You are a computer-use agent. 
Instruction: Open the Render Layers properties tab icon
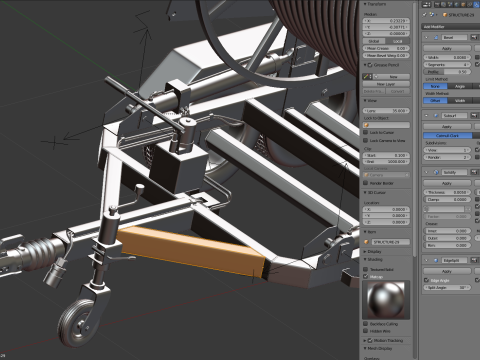coord(443,4)
